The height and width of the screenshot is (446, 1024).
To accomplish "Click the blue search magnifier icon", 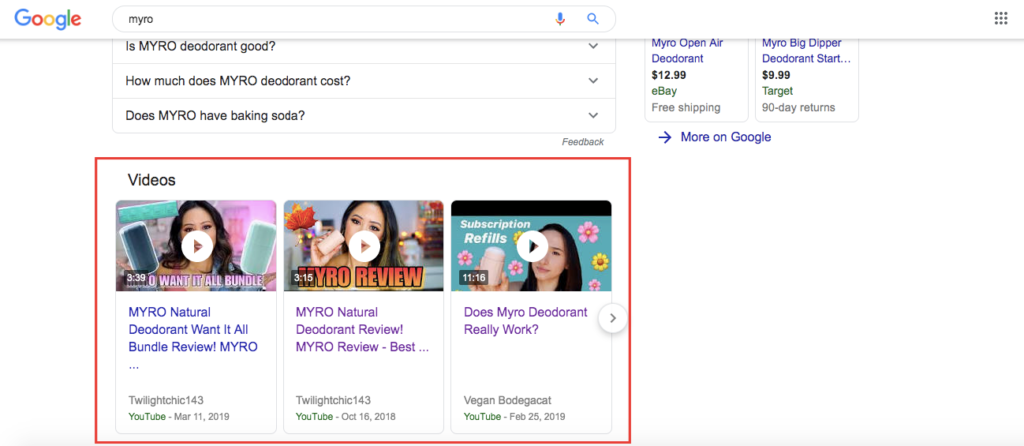I will (592, 19).
